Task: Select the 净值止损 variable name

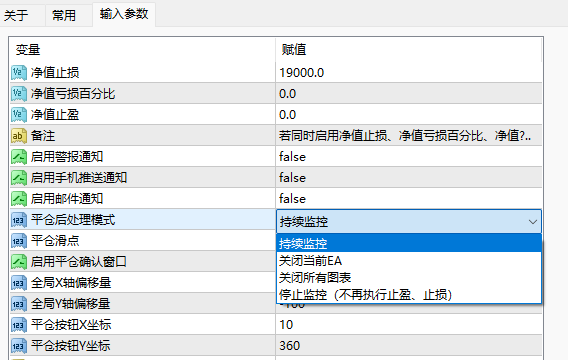Action: tap(55, 73)
